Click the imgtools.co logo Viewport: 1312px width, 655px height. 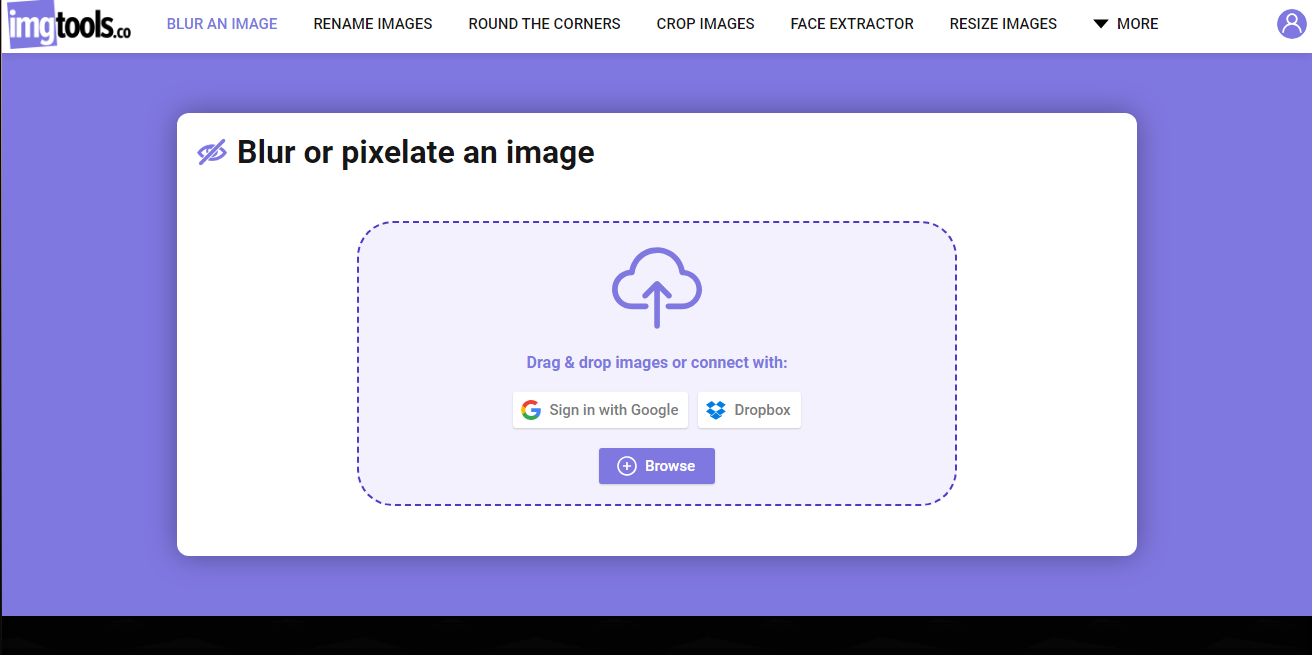[68, 24]
